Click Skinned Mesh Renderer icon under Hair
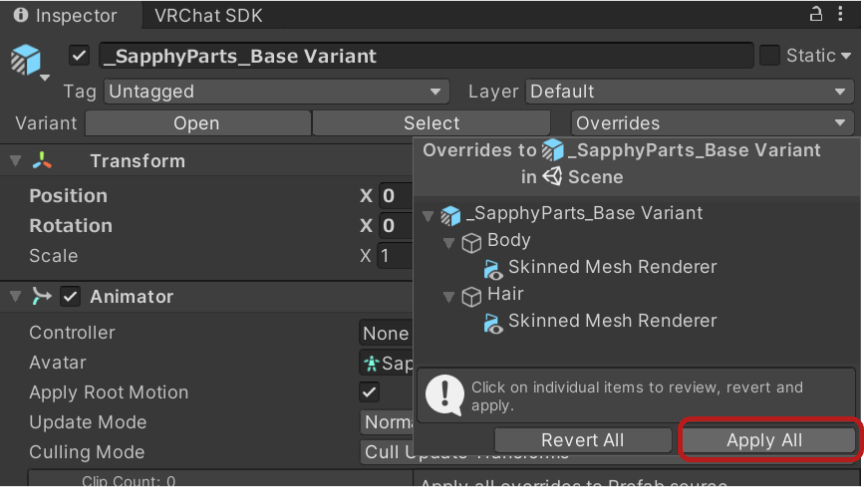Viewport: 864px width, 487px height. [x=493, y=323]
